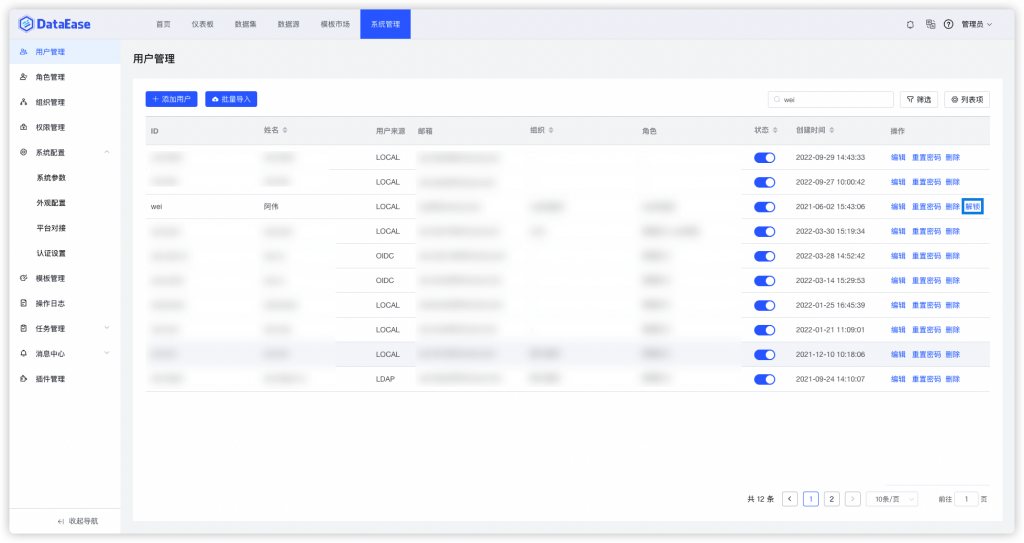Click 解锁 link for user wei
This screenshot has width=1024, height=543.
[x=972, y=206]
